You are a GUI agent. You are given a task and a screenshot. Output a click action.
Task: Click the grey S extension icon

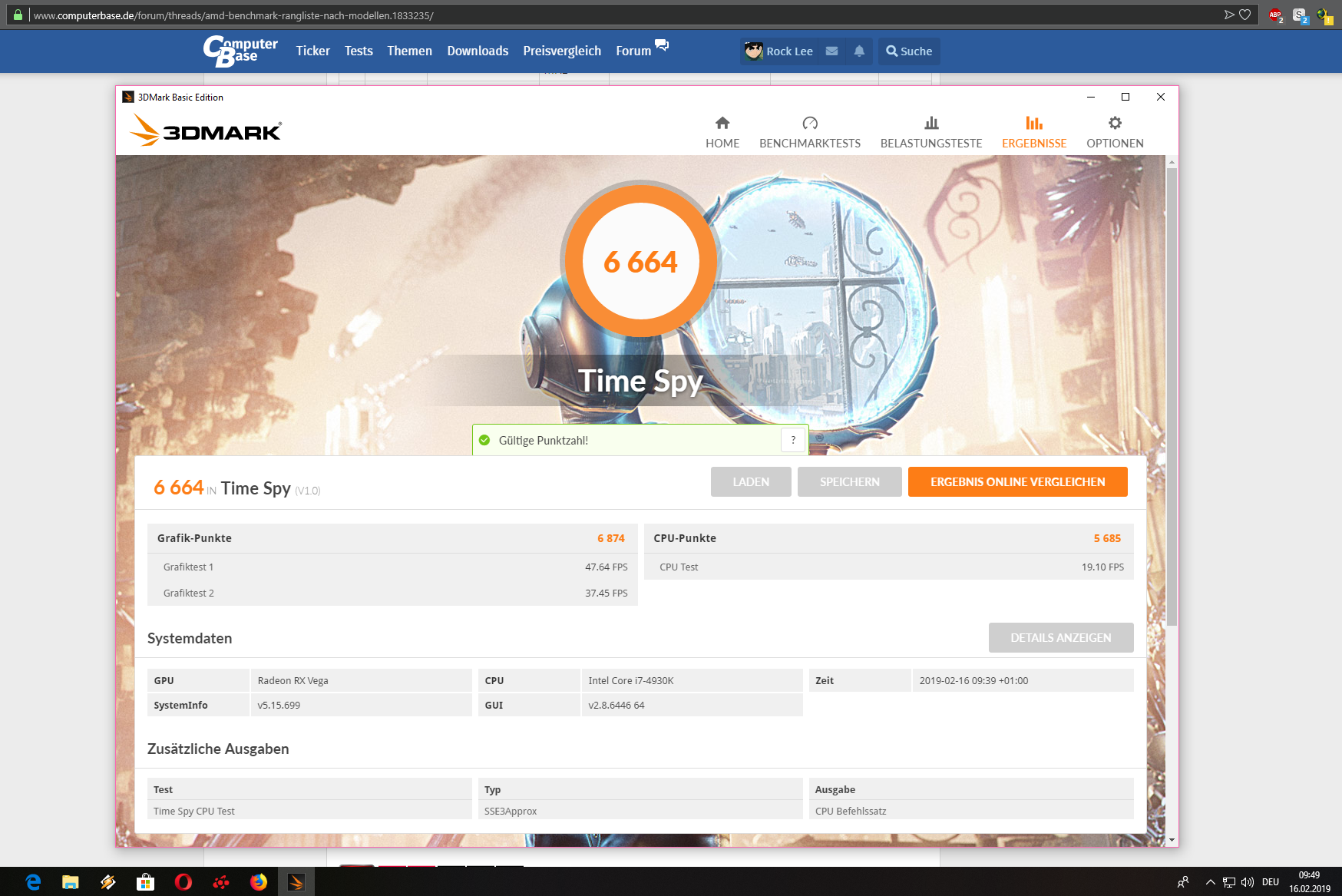pyautogui.click(x=1300, y=15)
